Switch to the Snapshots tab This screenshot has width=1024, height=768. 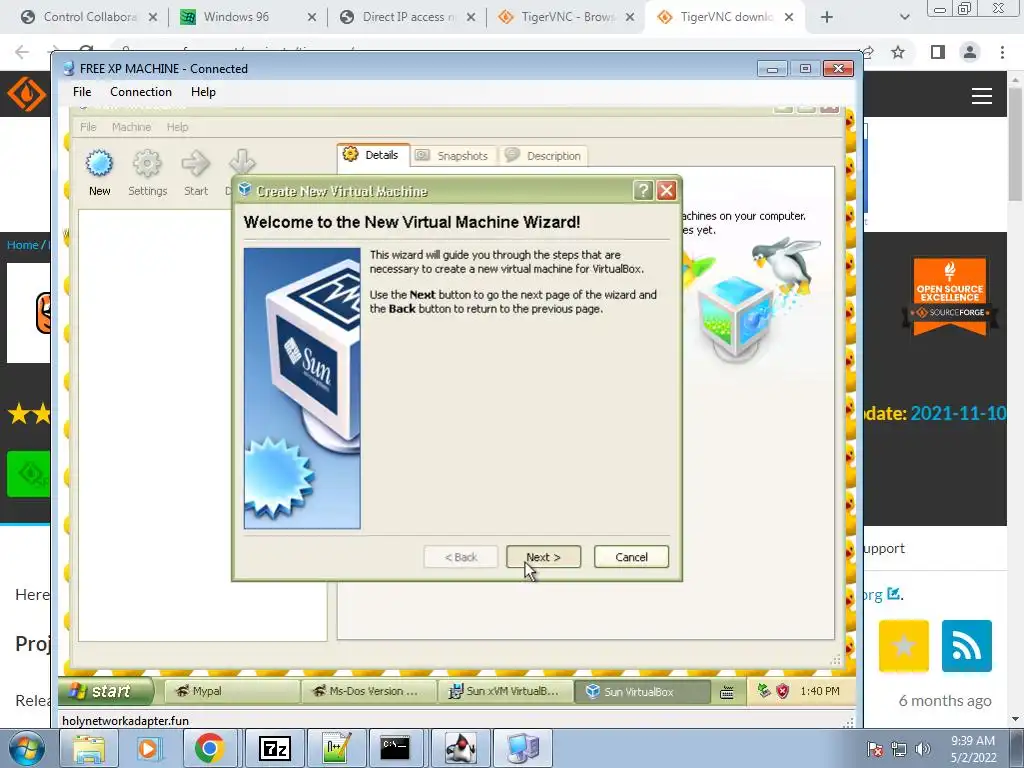(x=453, y=155)
